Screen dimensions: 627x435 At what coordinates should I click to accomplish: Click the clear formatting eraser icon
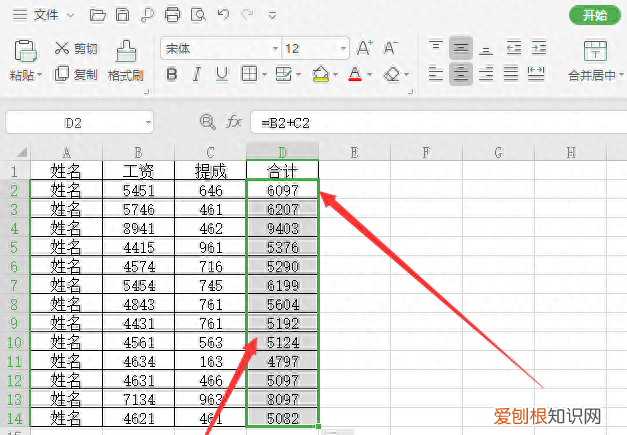391,74
